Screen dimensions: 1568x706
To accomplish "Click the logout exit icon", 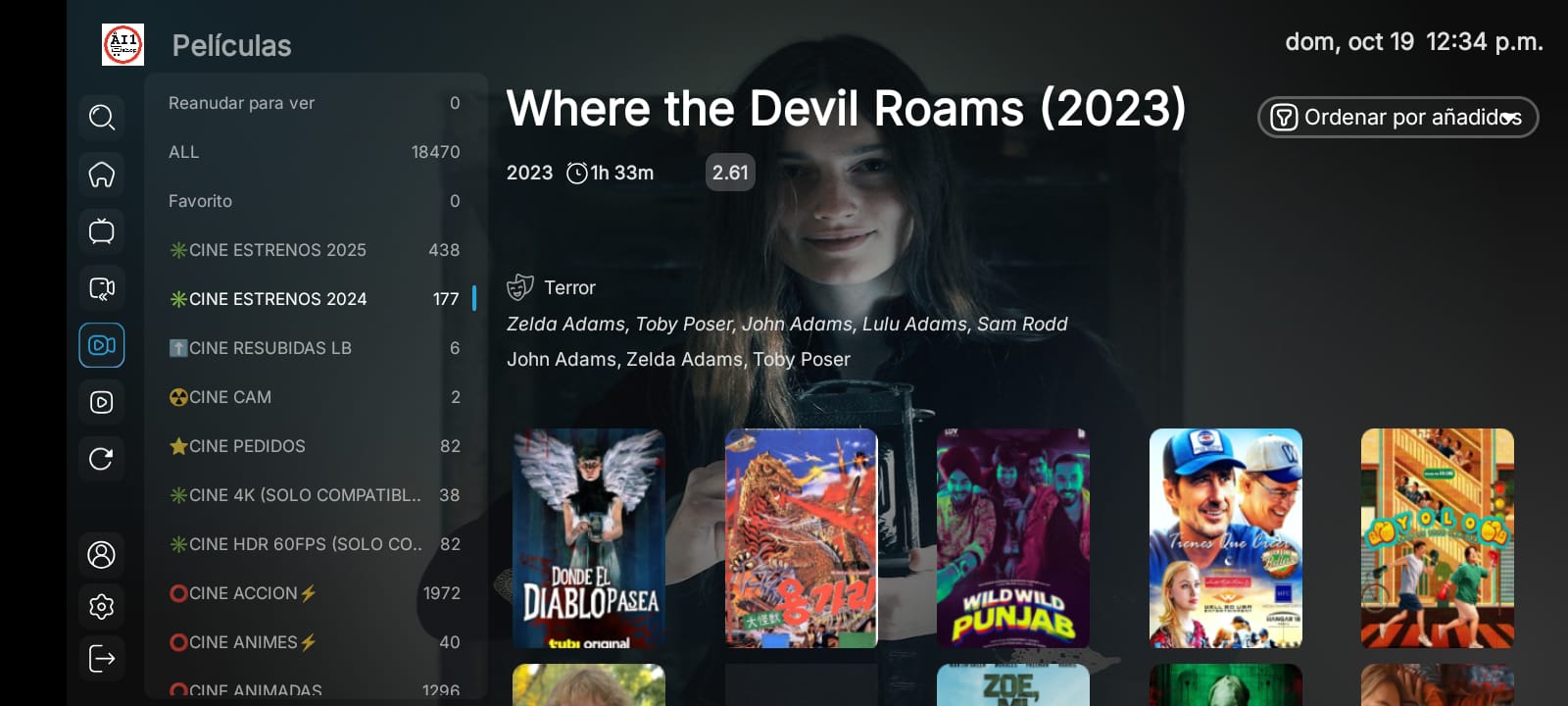I will point(102,658).
